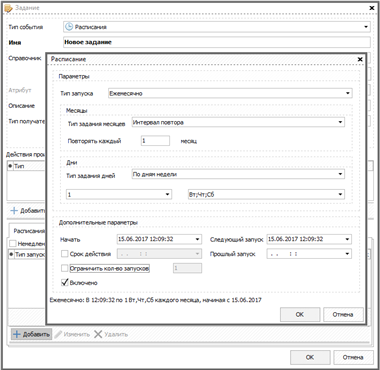
Task: Click the Добавить button with plus icon at bottom
Action: pyautogui.click(x=31, y=334)
